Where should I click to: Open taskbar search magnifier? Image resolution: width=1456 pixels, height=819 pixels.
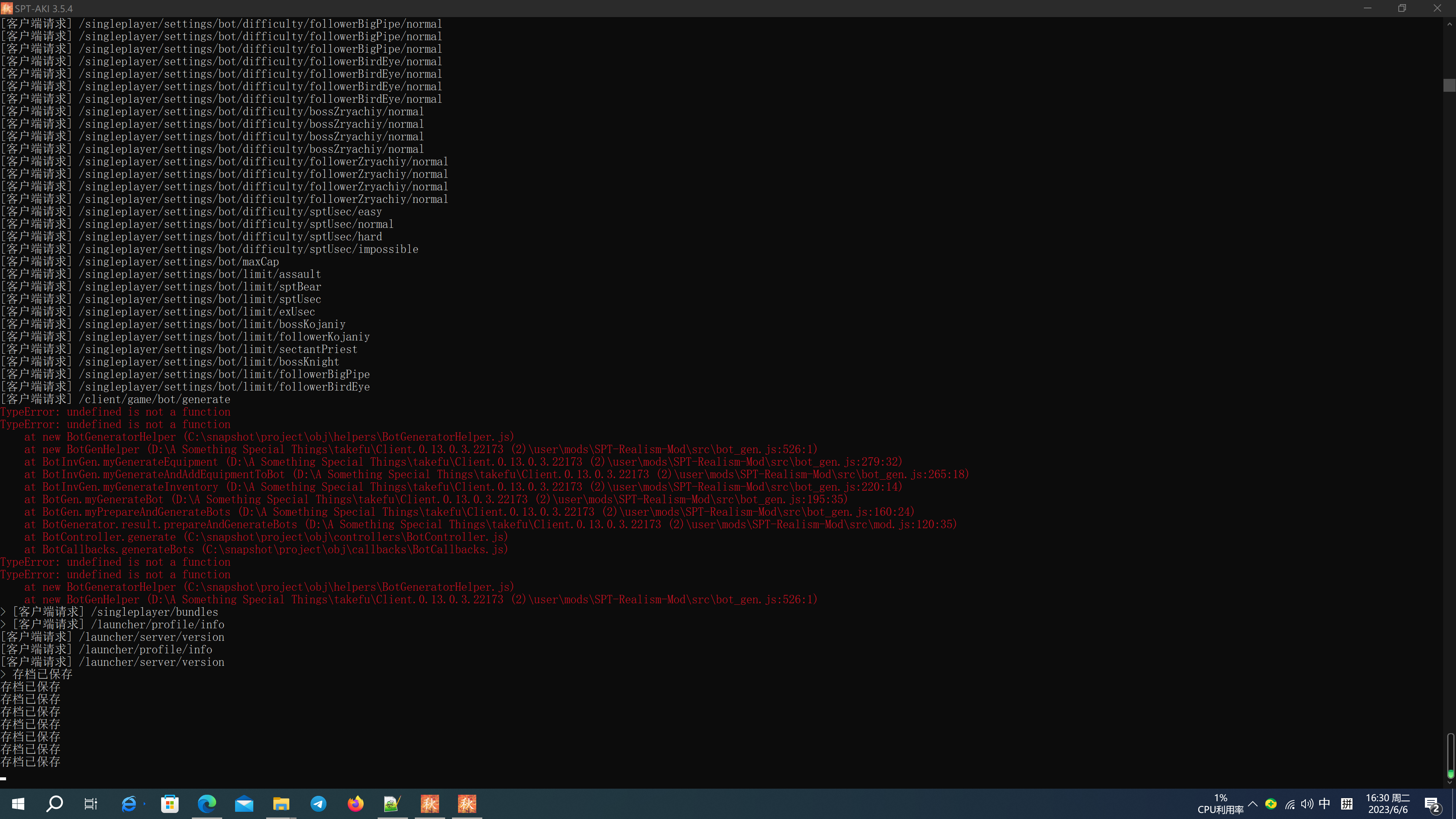tap(54, 804)
